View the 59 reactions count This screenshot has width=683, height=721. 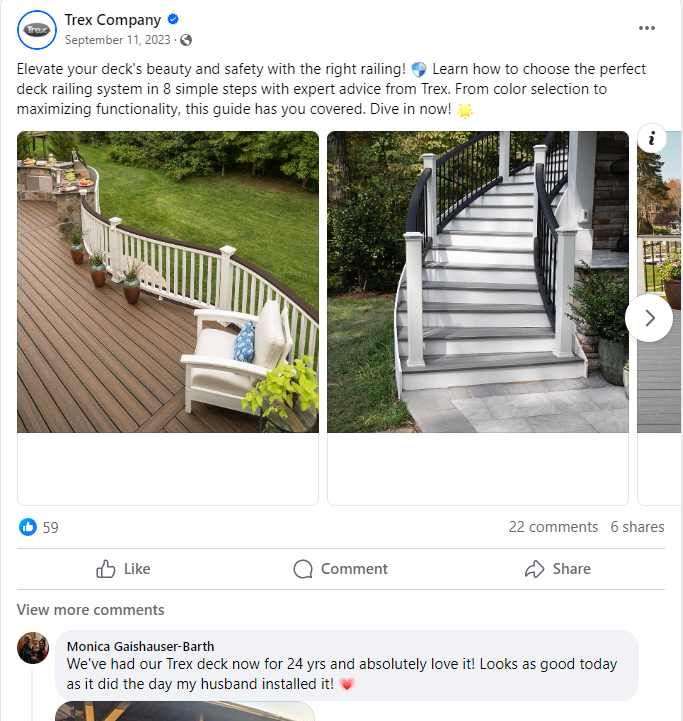(x=51, y=527)
